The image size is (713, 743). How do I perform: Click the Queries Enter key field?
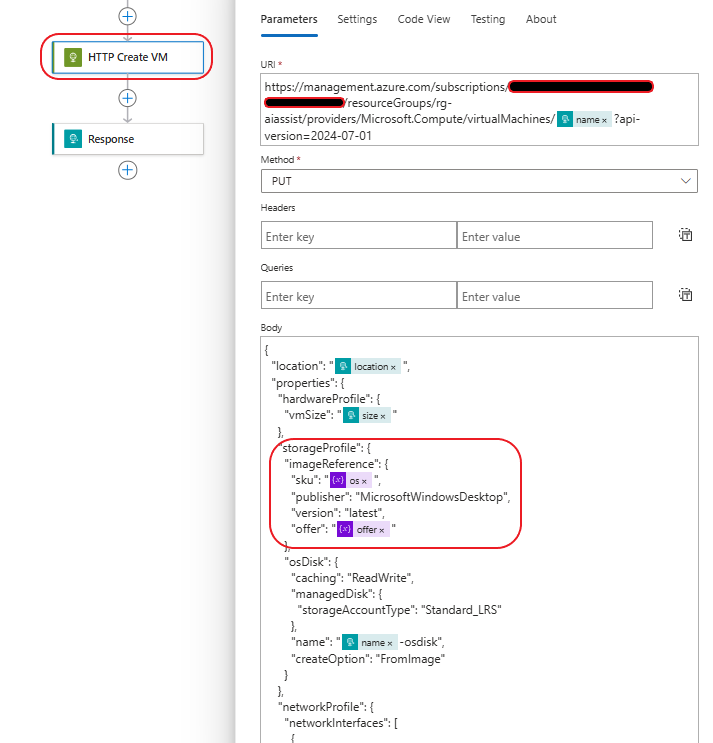pyautogui.click(x=359, y=295)
